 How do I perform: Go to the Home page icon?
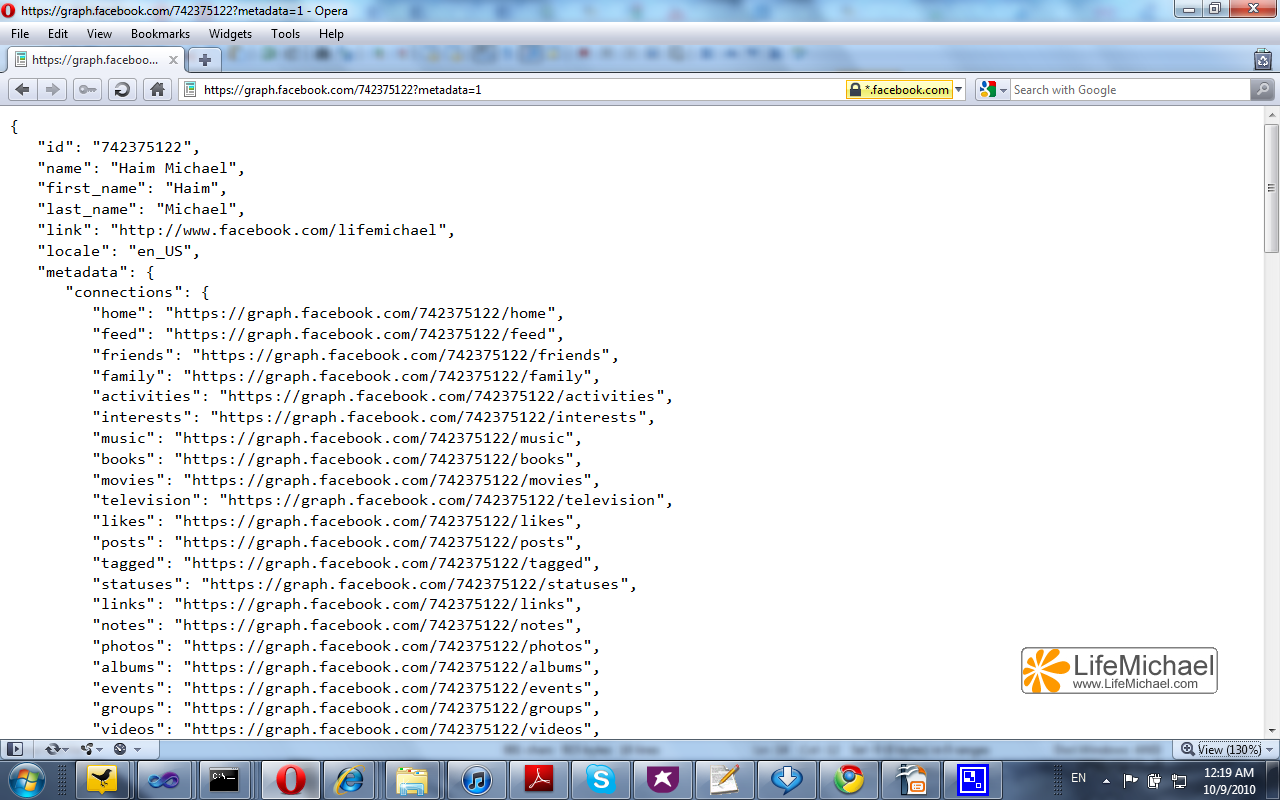coord(157,90)
